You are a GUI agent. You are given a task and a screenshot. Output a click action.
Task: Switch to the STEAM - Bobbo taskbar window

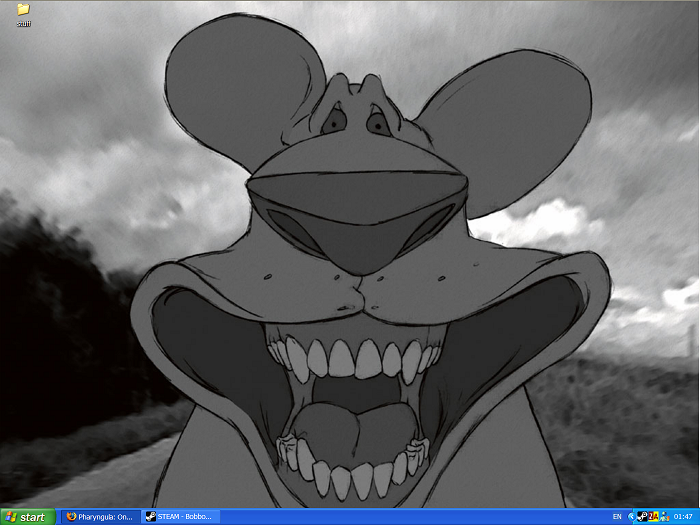(x=180, y=517)
